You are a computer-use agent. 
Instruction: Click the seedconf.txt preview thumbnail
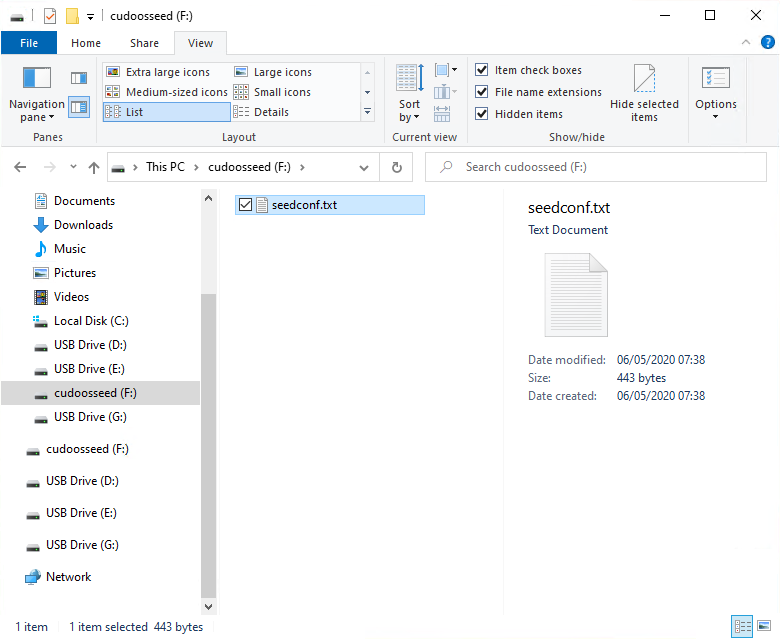[576, 295]
